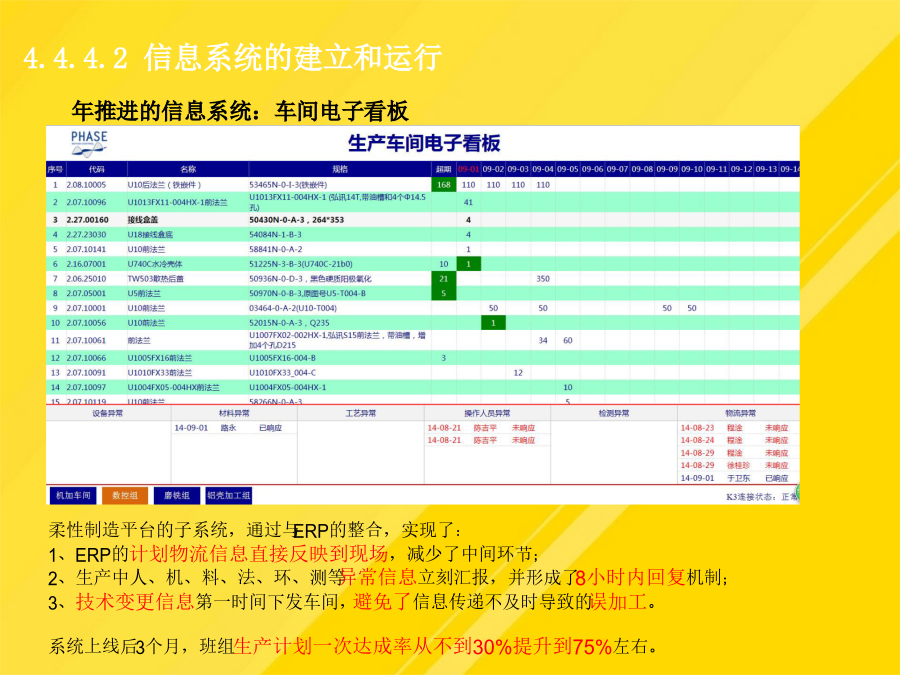Viewport: 900px width, 675px height.
Task: Open the 磨铣组 tab
Action: 176,495
